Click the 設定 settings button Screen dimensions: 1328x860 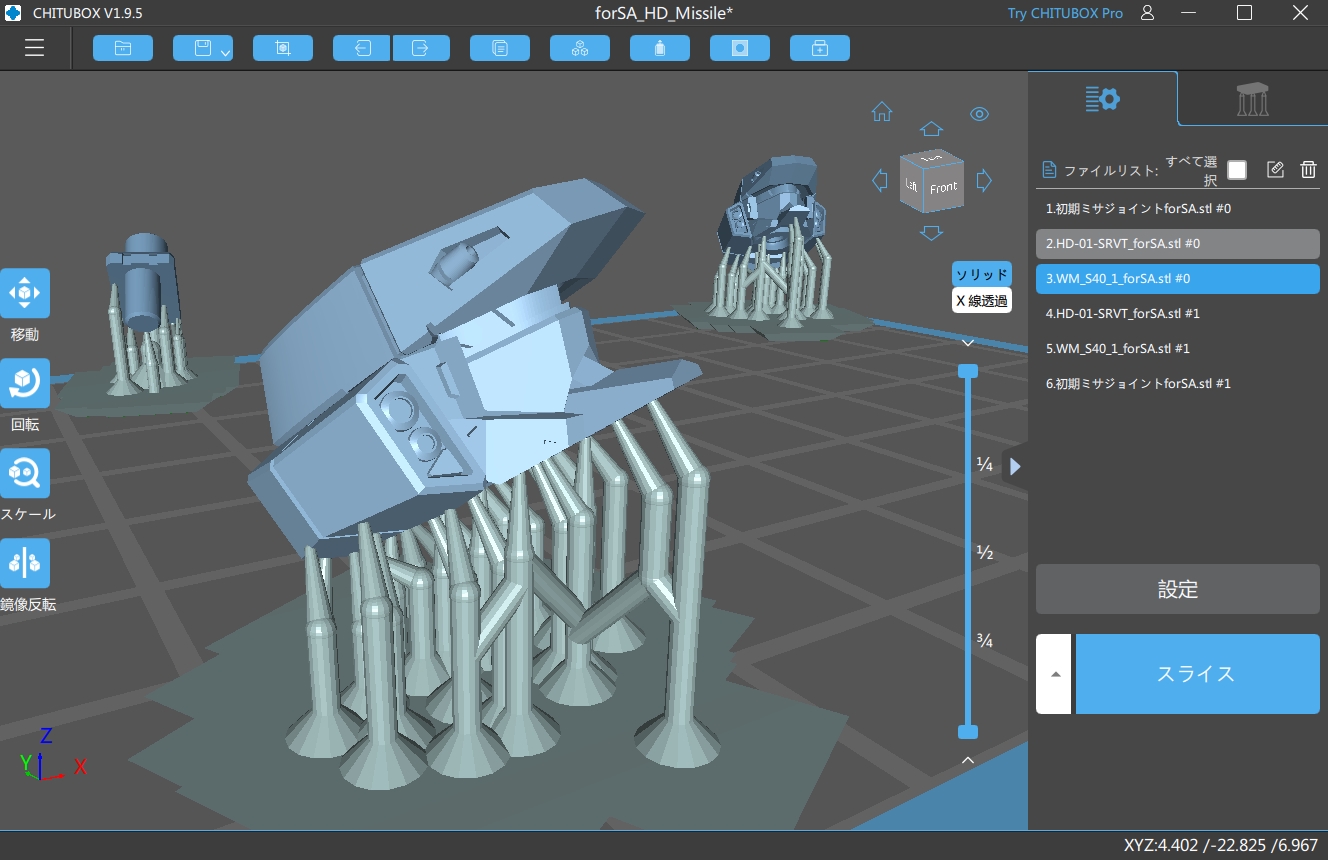click(x=1177, y=589)
